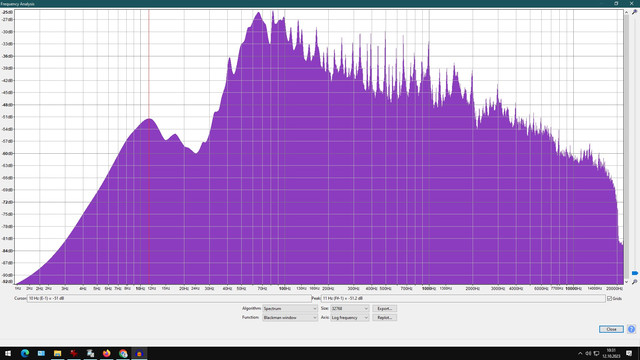Launch Firefox from the taskbar
Image resolution: width=640 pixels, height=360 pixels.
pyautogui.click(x=107, y=353)
